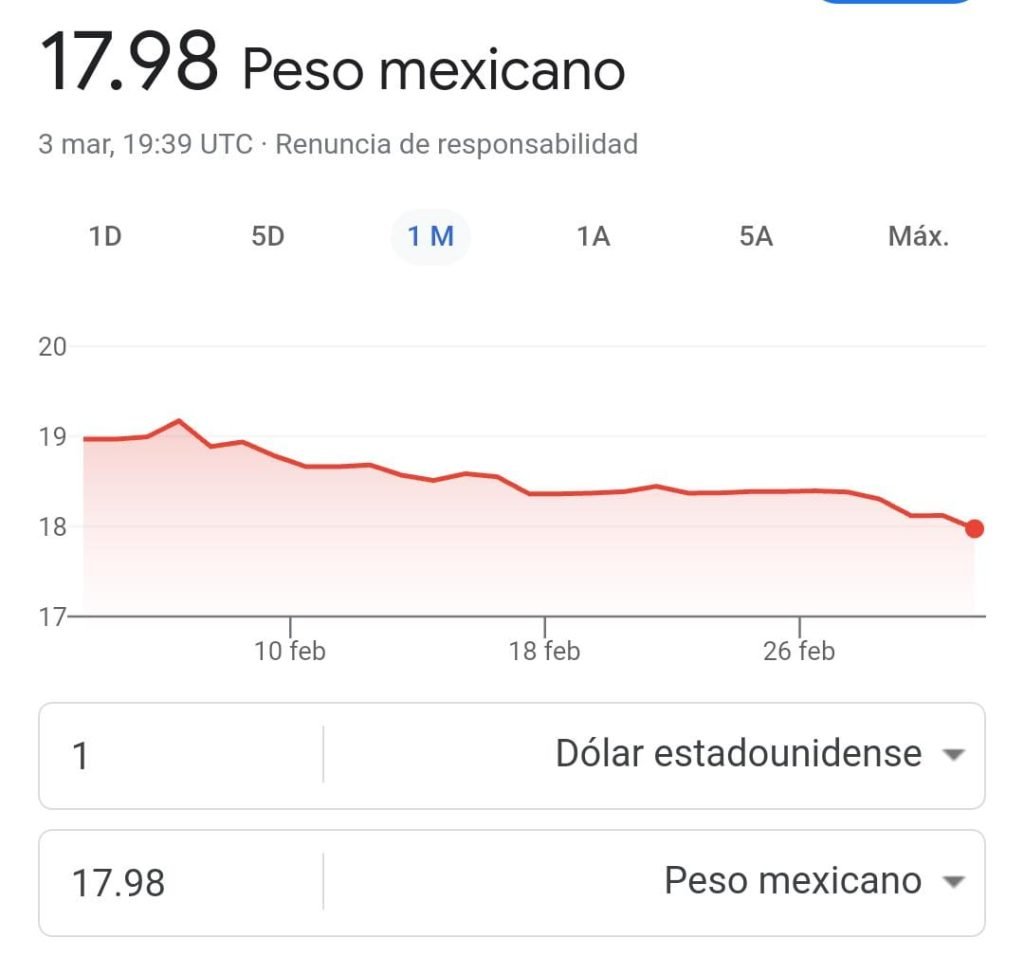The height and width of the screenshot is (957, 1024).
Task: Click the 26 feb date marker
Action: pyautogui.click(x=799, y=651)
